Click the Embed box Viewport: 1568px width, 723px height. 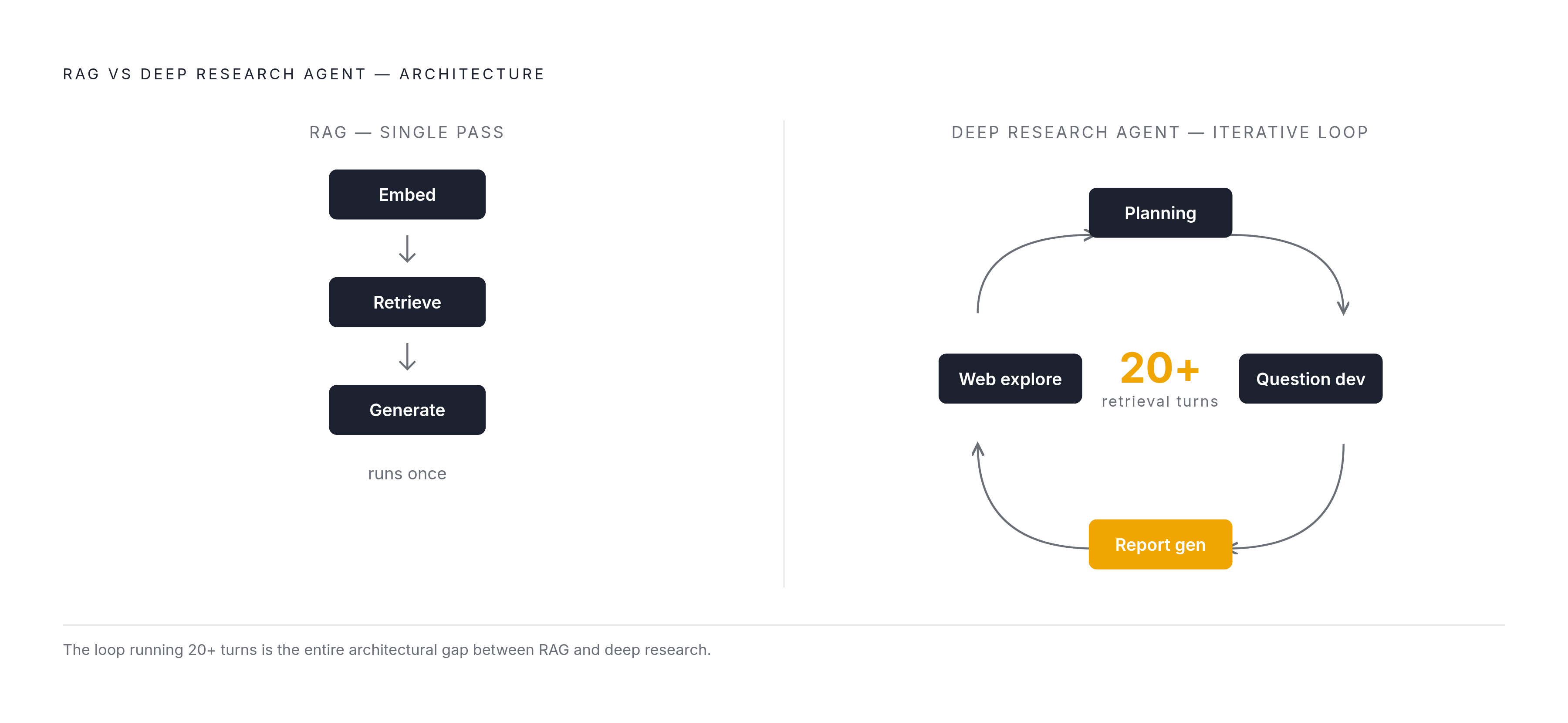point(407,194)
